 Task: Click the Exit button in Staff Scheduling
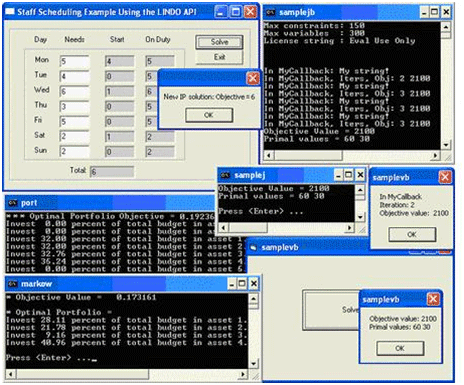(x=219, y=57)
